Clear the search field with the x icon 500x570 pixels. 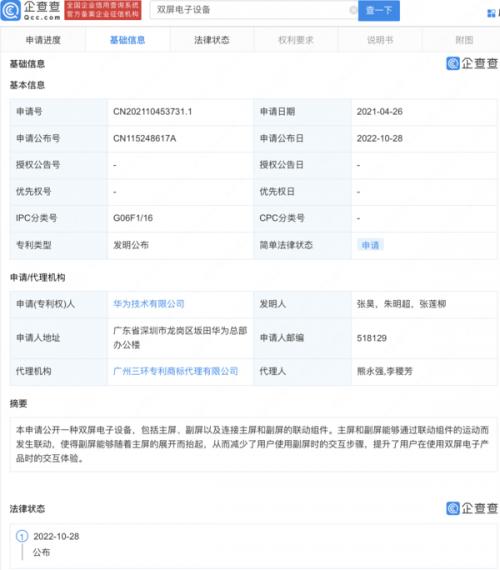[x=353, y=10]
